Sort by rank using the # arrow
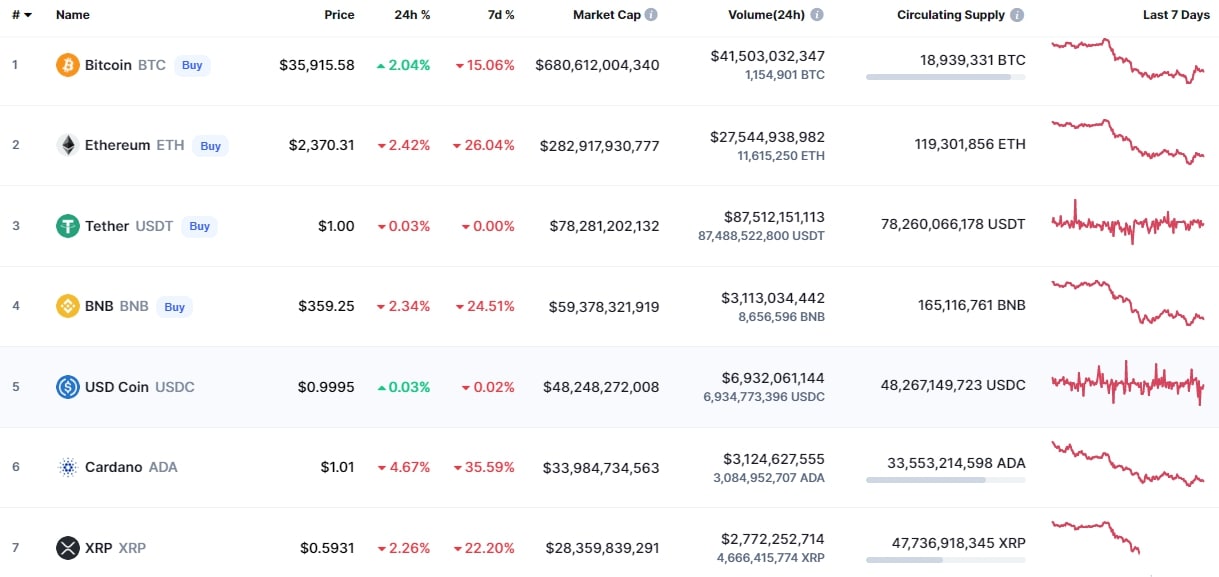The height and width of the screenshot is (577, 1219). (x=27, y=15)
